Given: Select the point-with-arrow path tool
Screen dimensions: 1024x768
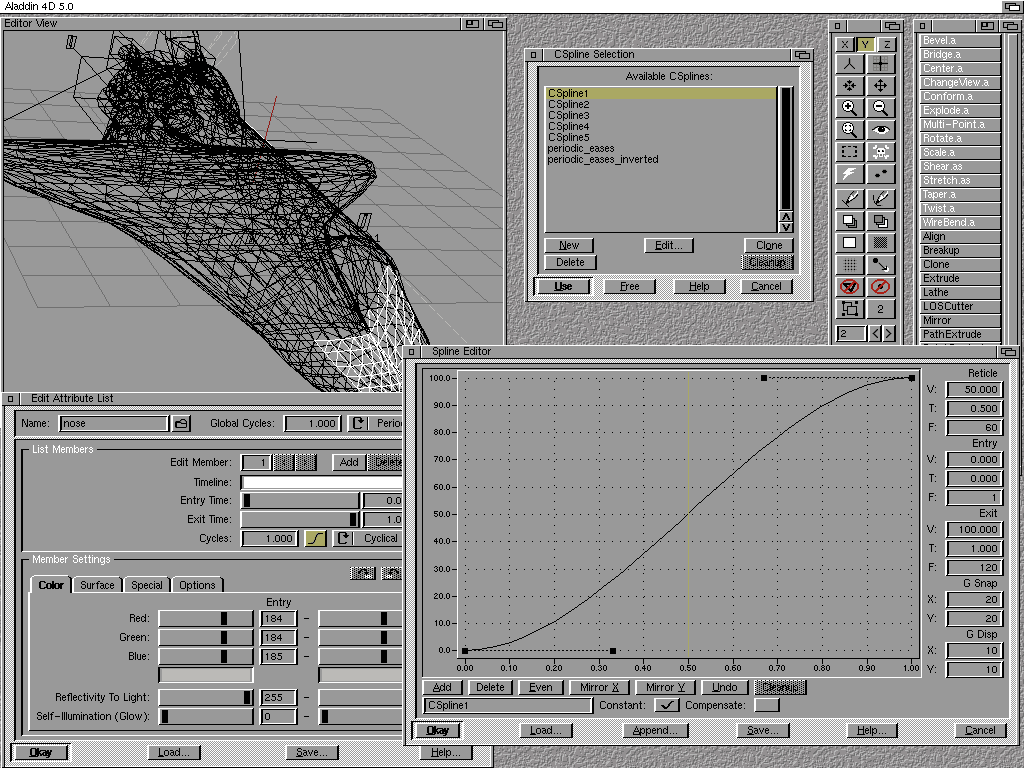Looking at the screenshot, I should (880, 265).
